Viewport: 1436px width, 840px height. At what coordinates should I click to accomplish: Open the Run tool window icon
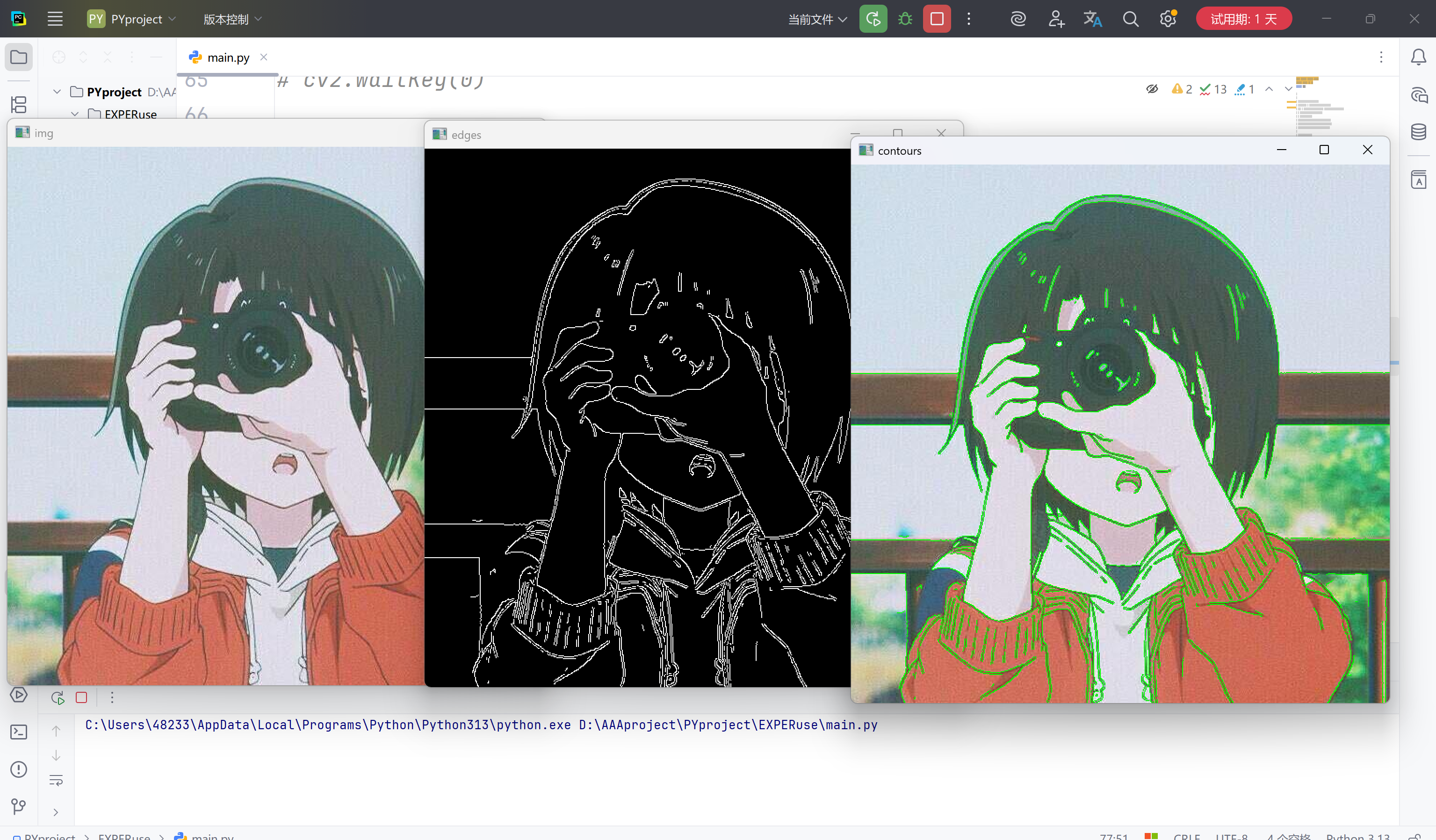click(19, 695)
